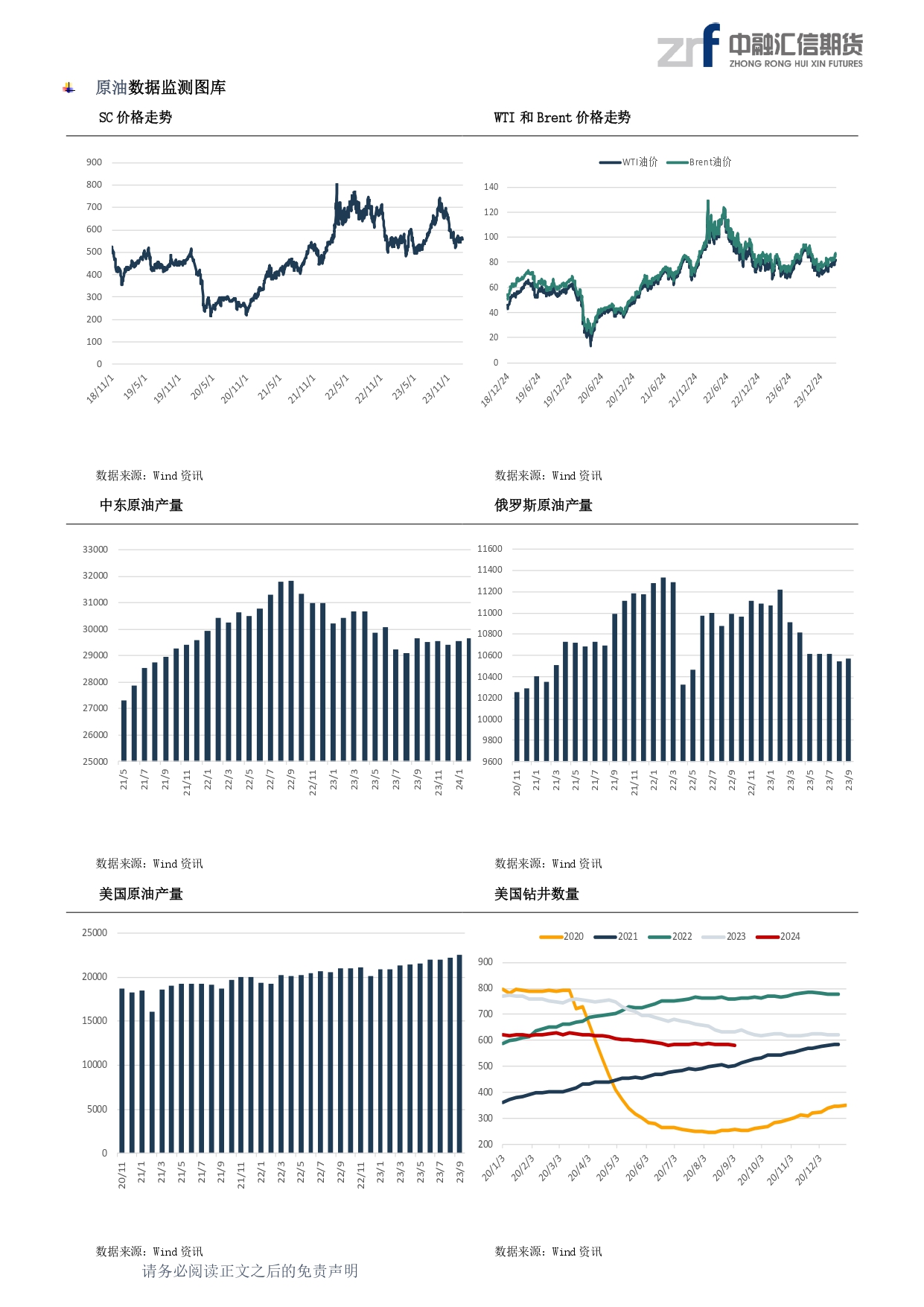
Task: Click the WTI油价 legend entry
Action: coord(629,162)
